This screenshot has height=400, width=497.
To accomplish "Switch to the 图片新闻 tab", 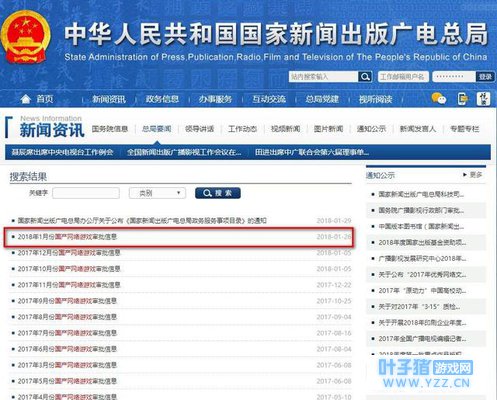I will (328, 129).
